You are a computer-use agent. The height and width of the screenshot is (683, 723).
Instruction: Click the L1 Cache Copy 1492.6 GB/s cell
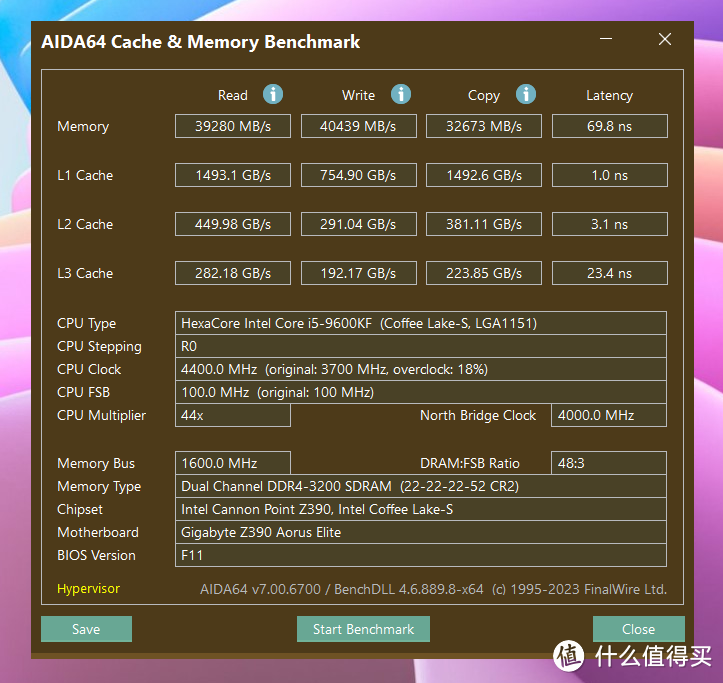click(484, 175)
